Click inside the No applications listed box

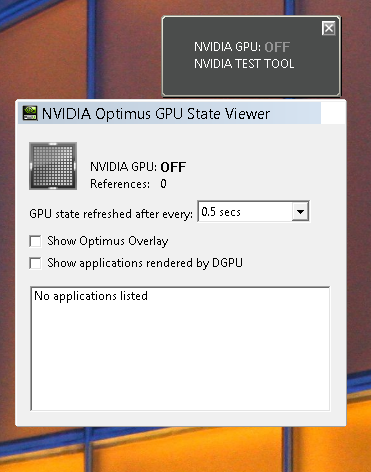click(x=180, y=348)
